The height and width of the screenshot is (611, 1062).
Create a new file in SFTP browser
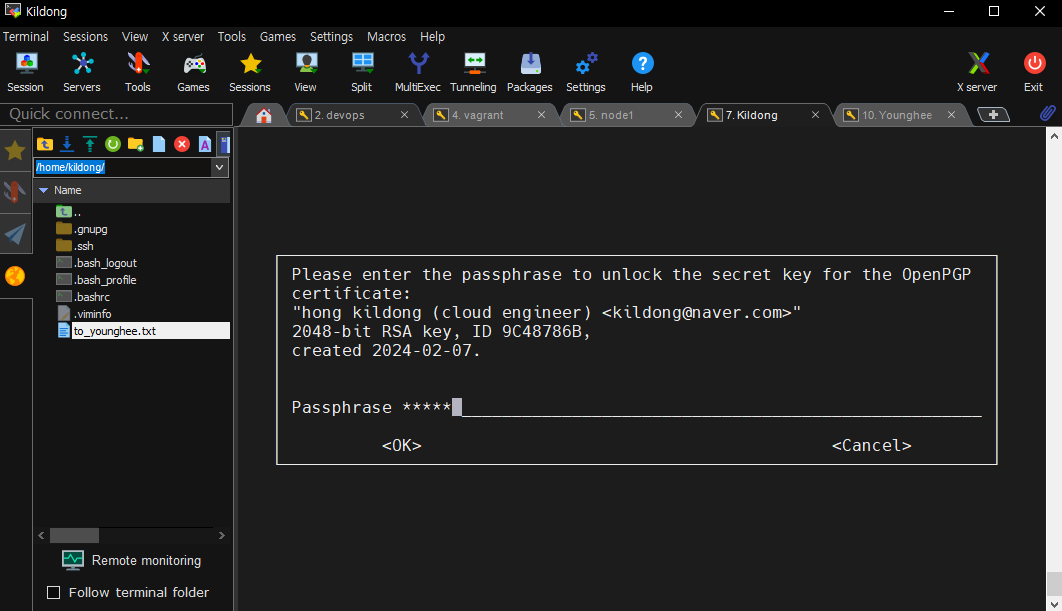158,144
